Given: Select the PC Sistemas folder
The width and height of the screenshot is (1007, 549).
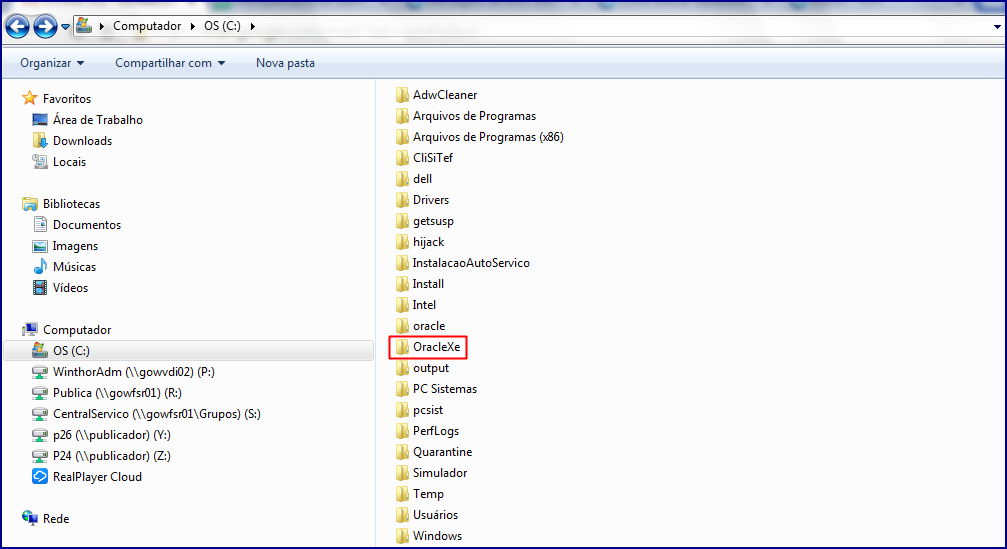Looking at the screenshot, I should pyautogui.click(x=444, y=389).
